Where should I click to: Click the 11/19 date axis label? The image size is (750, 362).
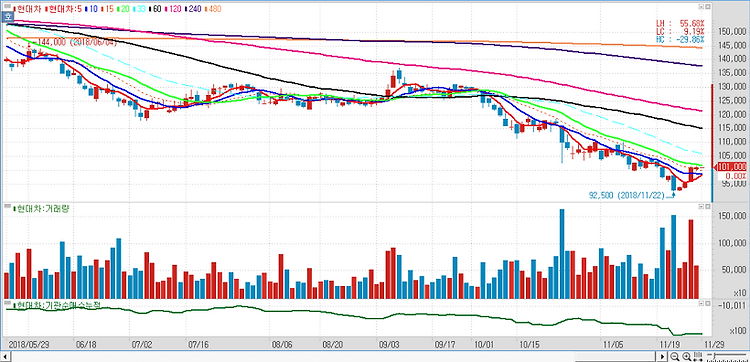(x=669, y=344)
